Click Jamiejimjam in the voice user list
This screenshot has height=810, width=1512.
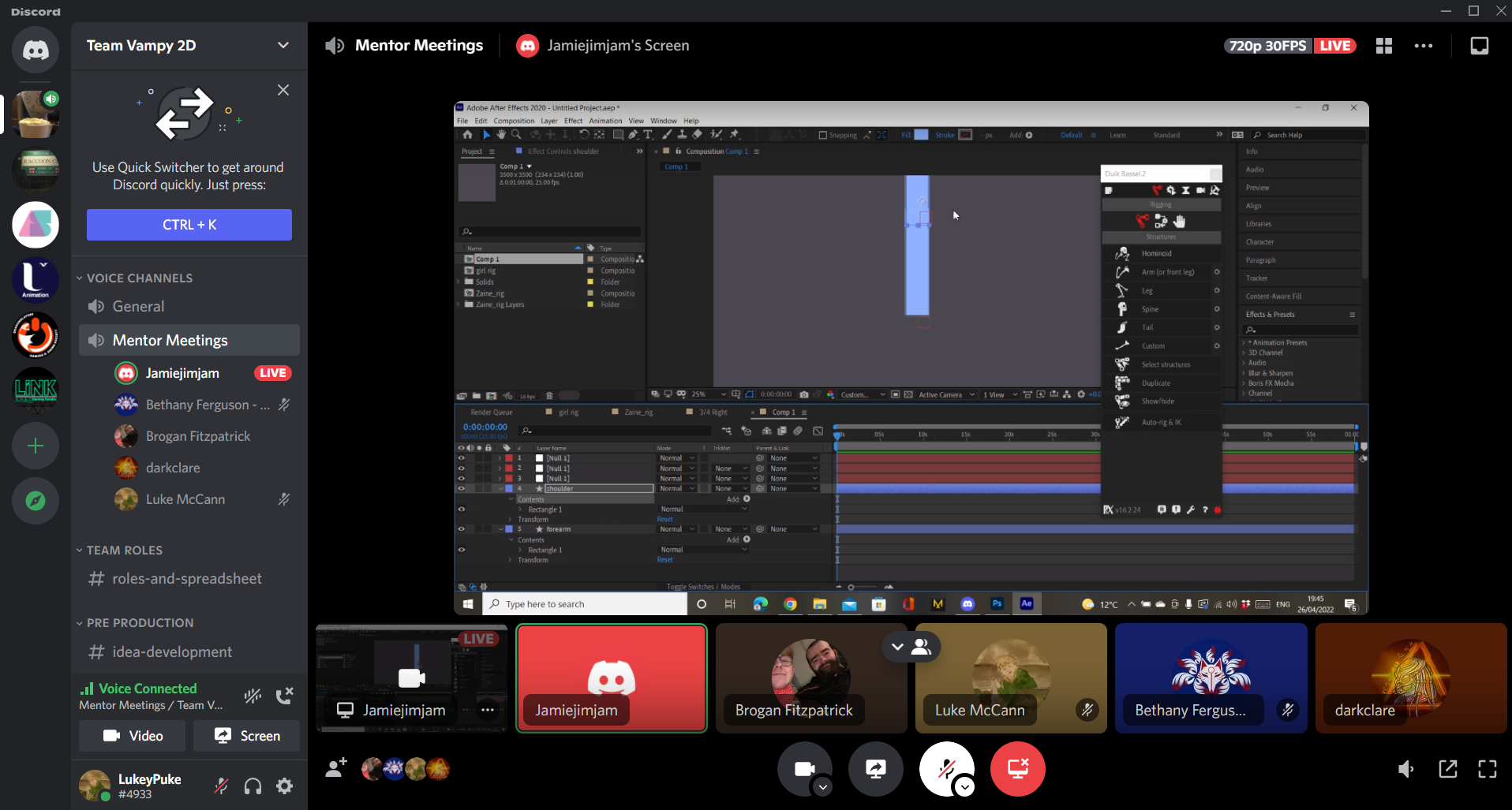coord(182,373)
